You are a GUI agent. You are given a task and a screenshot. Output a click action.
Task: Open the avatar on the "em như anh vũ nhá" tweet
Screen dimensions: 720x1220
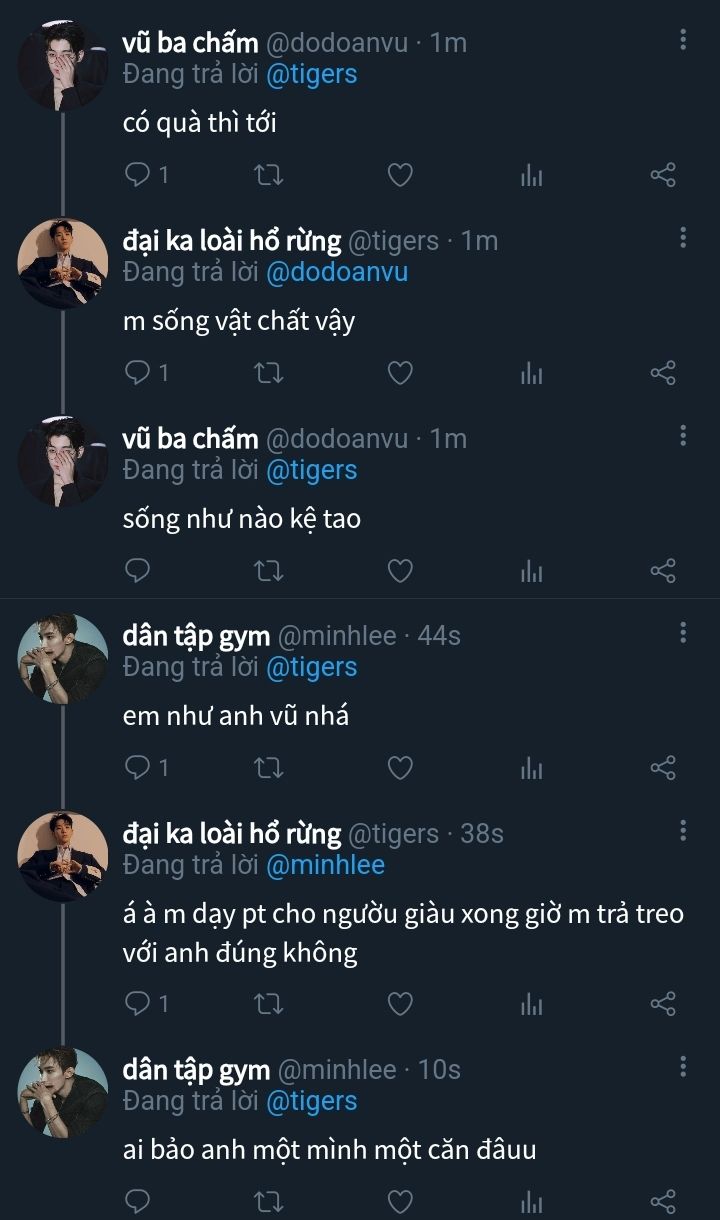tap(62, 659)
